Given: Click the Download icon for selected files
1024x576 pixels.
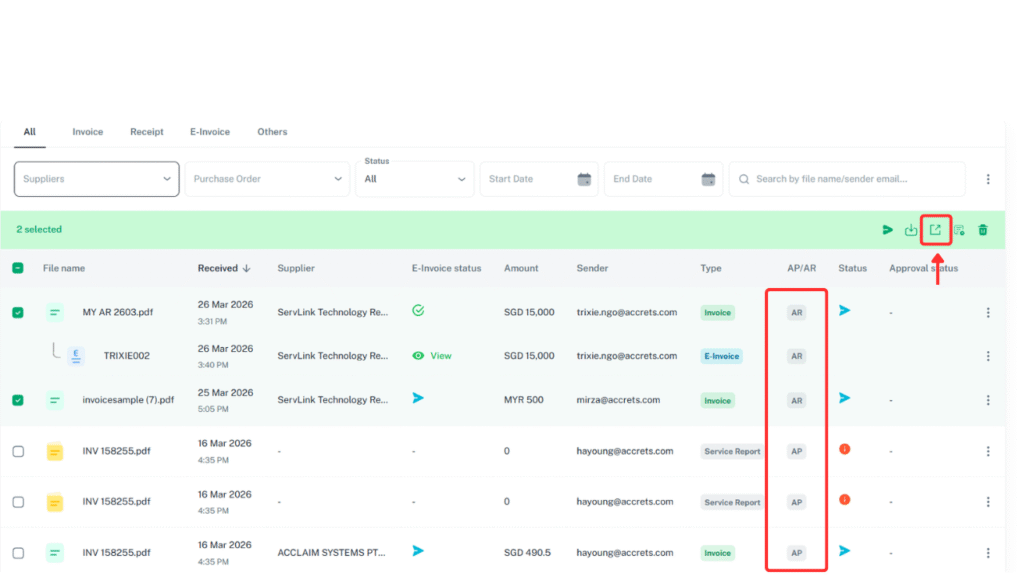Looking at the screenshot, I should [911, 229].
